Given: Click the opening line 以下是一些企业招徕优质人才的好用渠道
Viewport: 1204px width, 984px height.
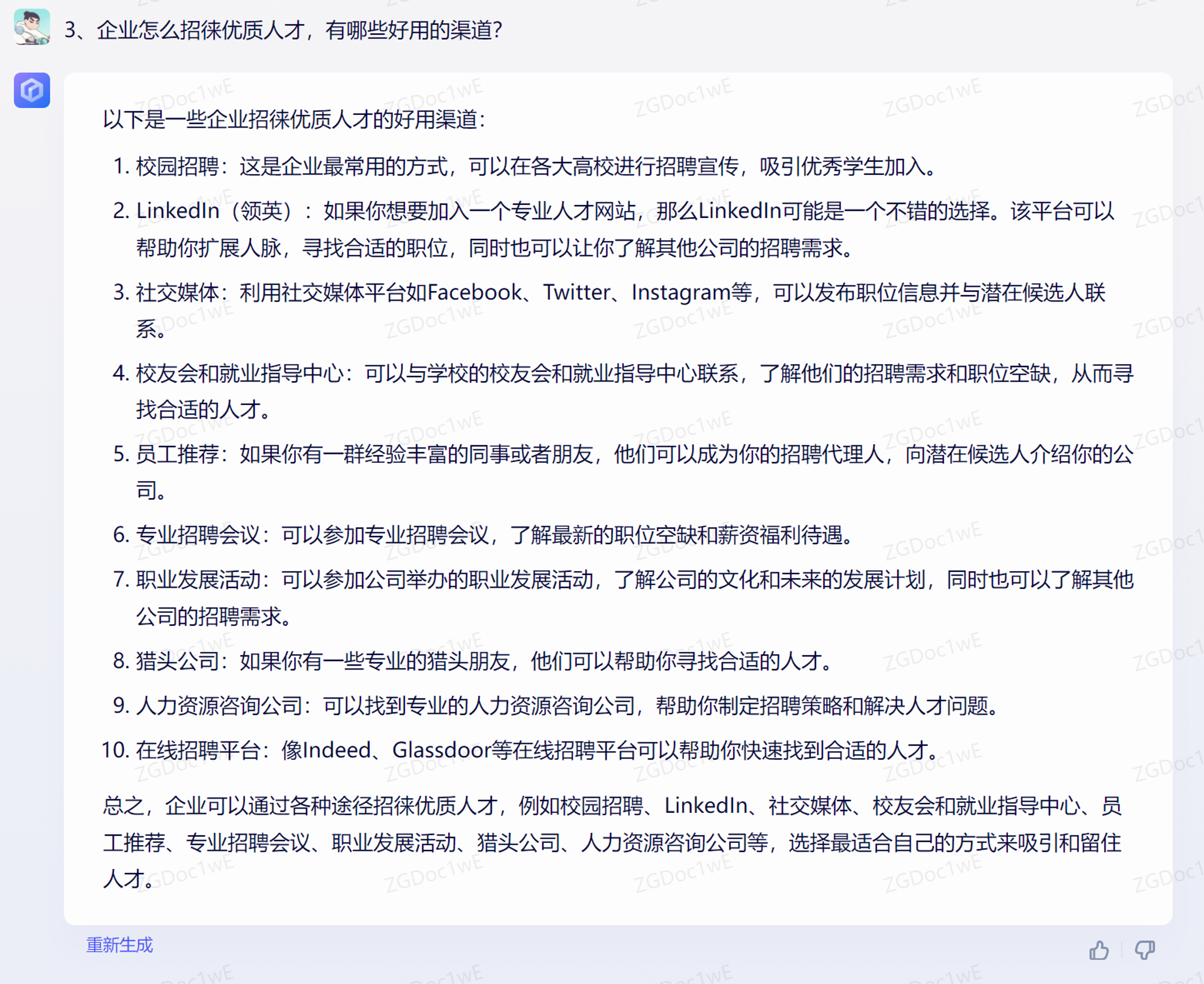Looking at the screenshot, I should [295, 120].
